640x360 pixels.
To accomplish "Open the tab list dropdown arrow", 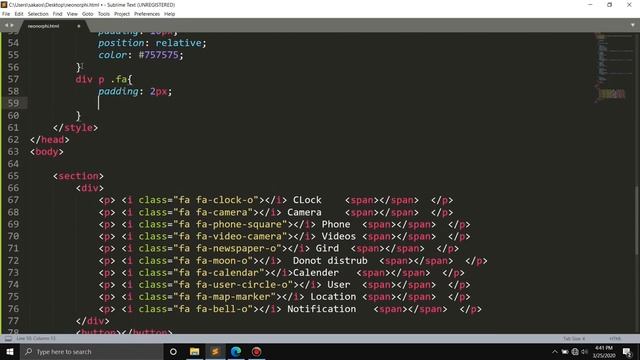I will coord(633,25).
